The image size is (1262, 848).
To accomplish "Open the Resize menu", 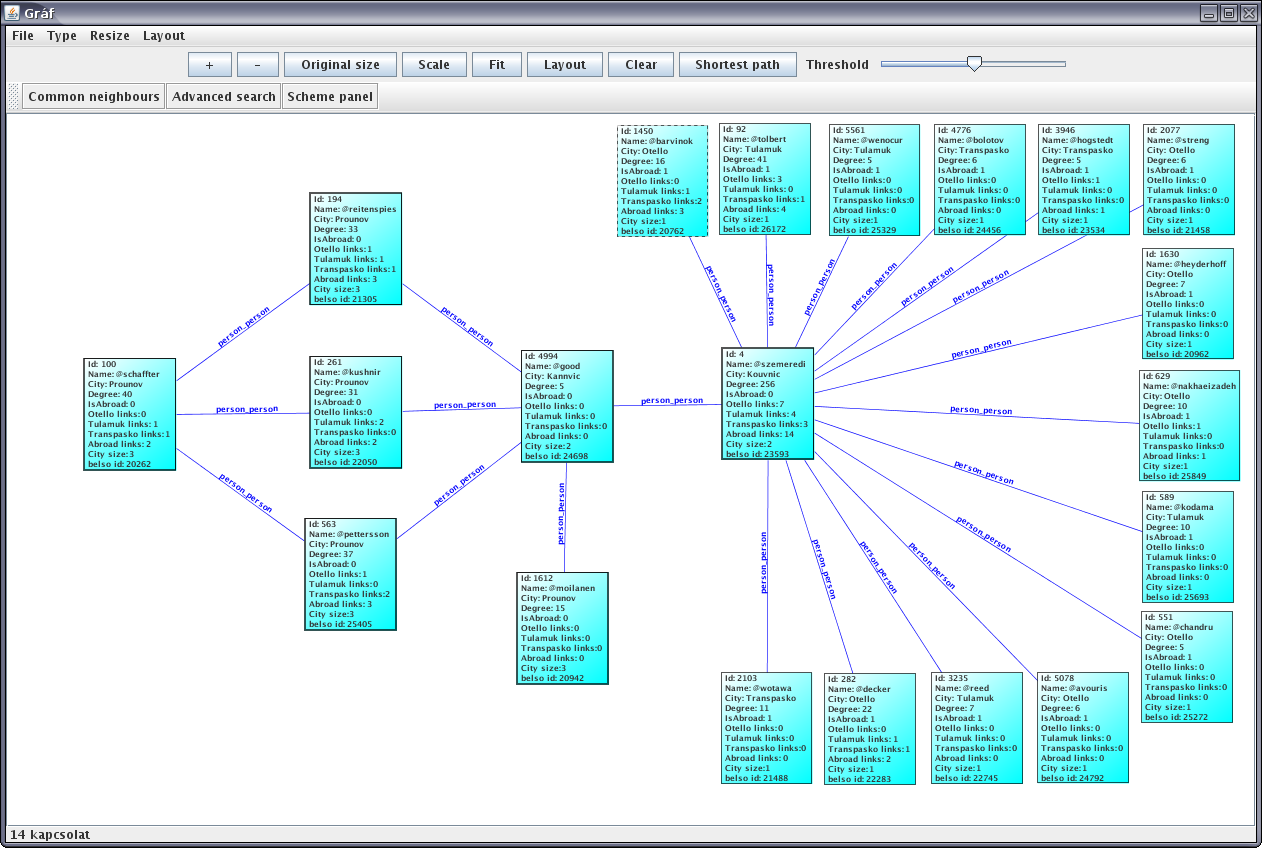I will (110, 36).
